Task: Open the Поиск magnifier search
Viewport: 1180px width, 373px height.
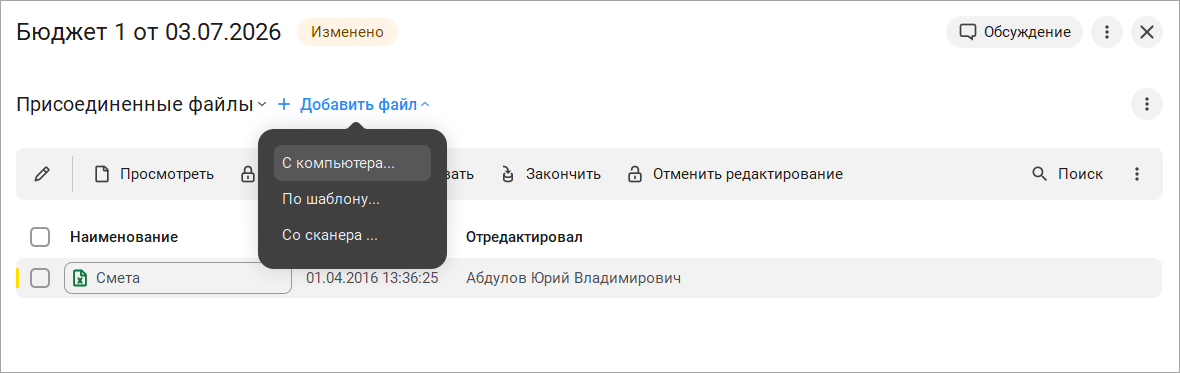Action: click(1039, 174)
